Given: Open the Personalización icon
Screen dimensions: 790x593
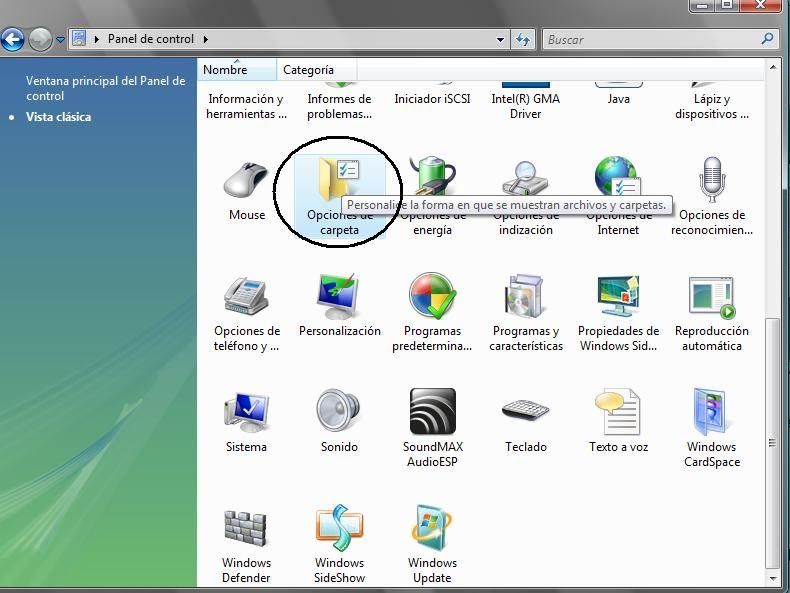Looking at the screenshot, I should tap(339, 299).
